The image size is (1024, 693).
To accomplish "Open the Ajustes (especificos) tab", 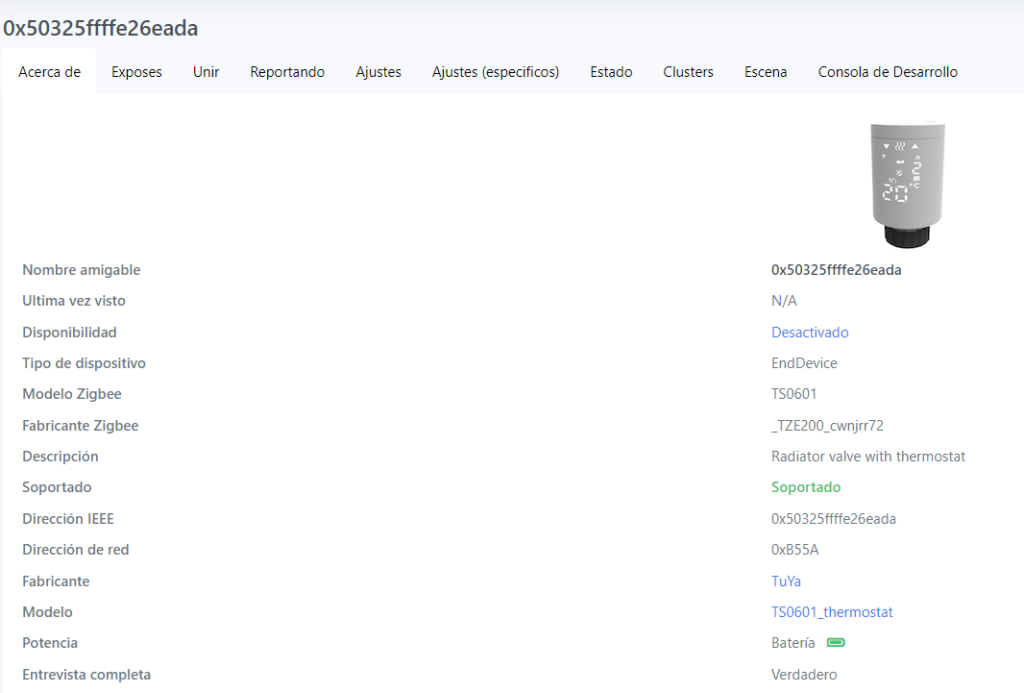I will click(495, 72).
